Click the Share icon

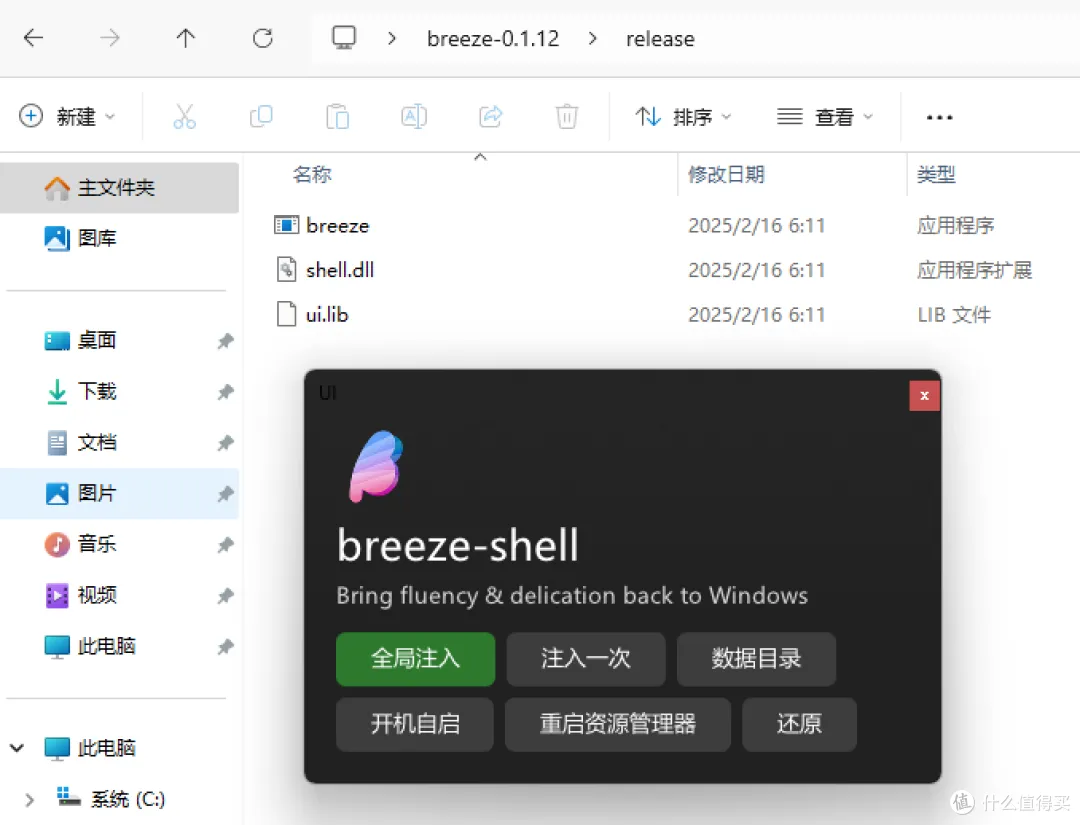(490, 116)
